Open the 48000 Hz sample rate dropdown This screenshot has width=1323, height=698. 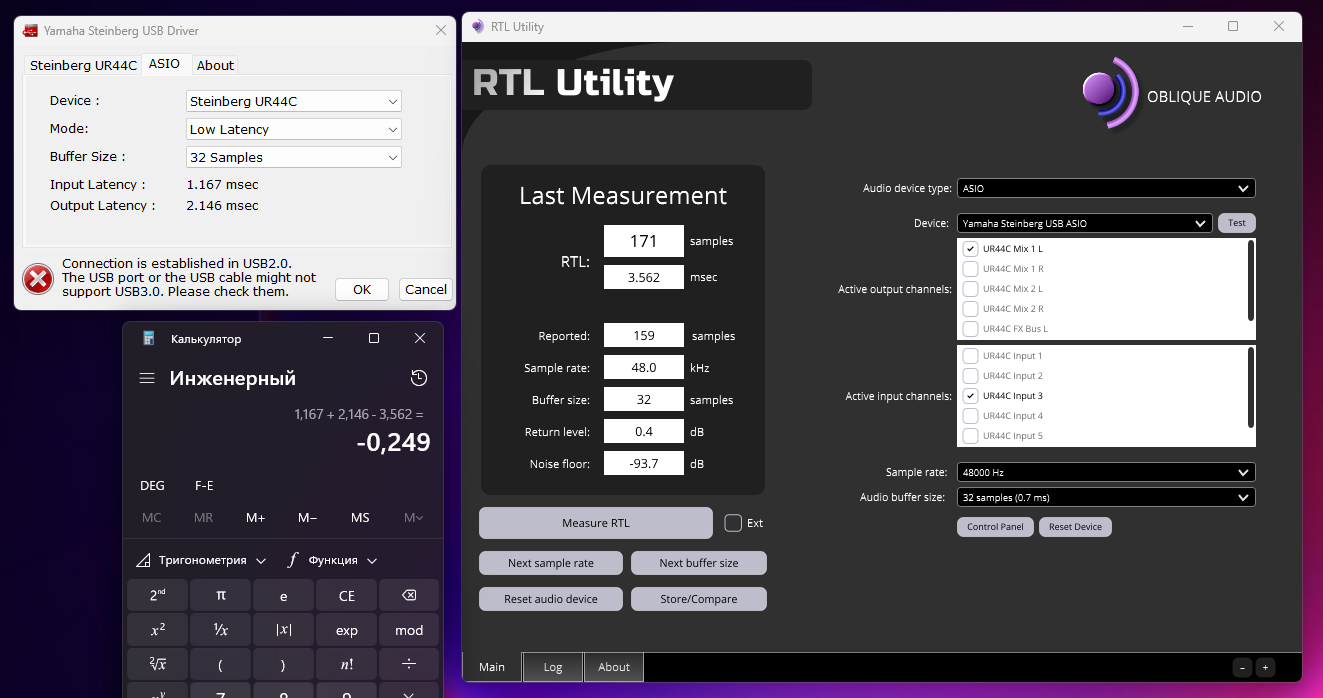pos(1106,472)
